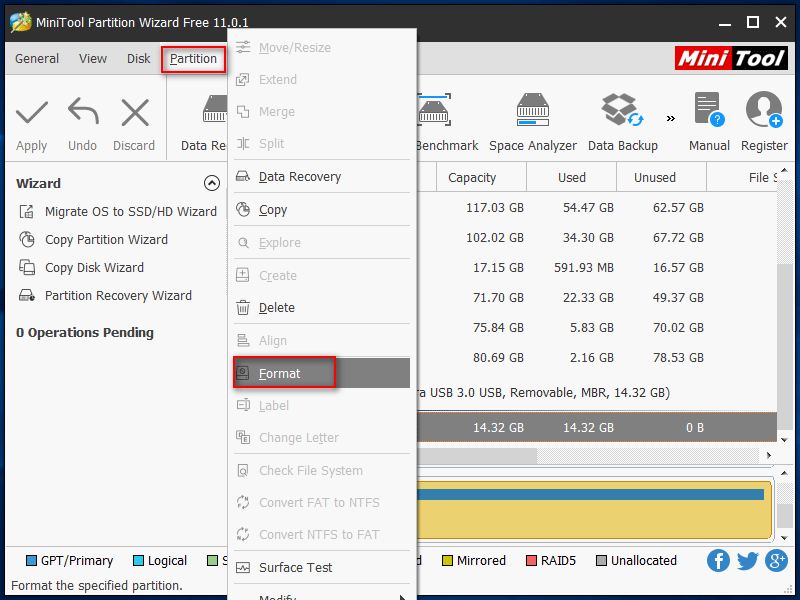The image size is (800, 600).
Task: Open the Facebook share icon
Action: (718, 560)
